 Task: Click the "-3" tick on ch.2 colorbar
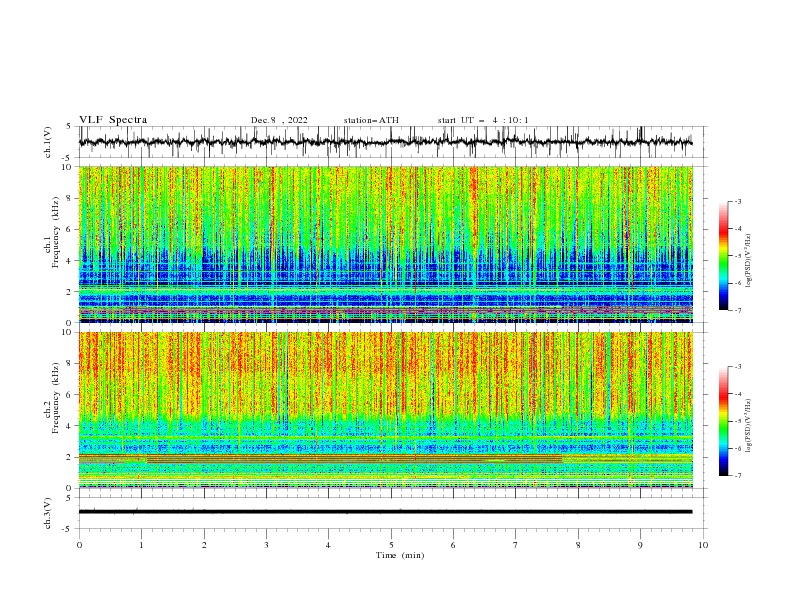pos(737,367)
